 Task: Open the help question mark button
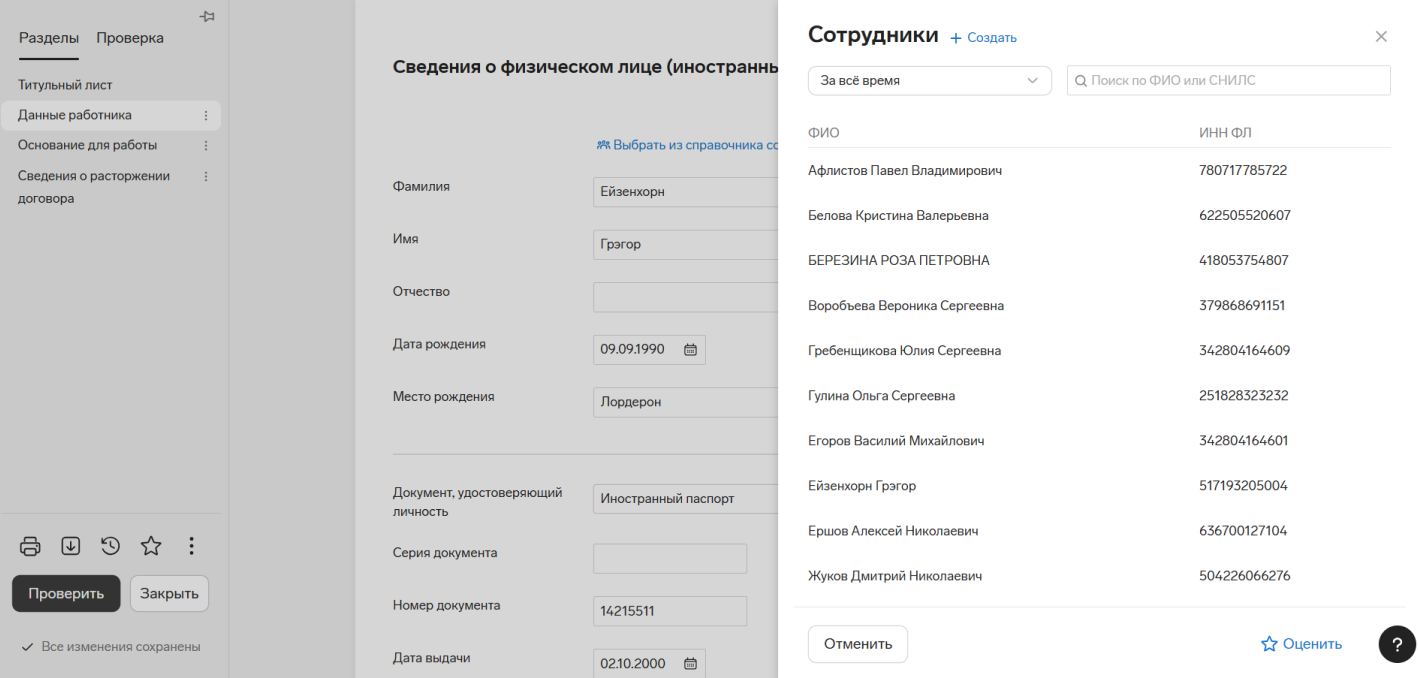point(1397,644)
